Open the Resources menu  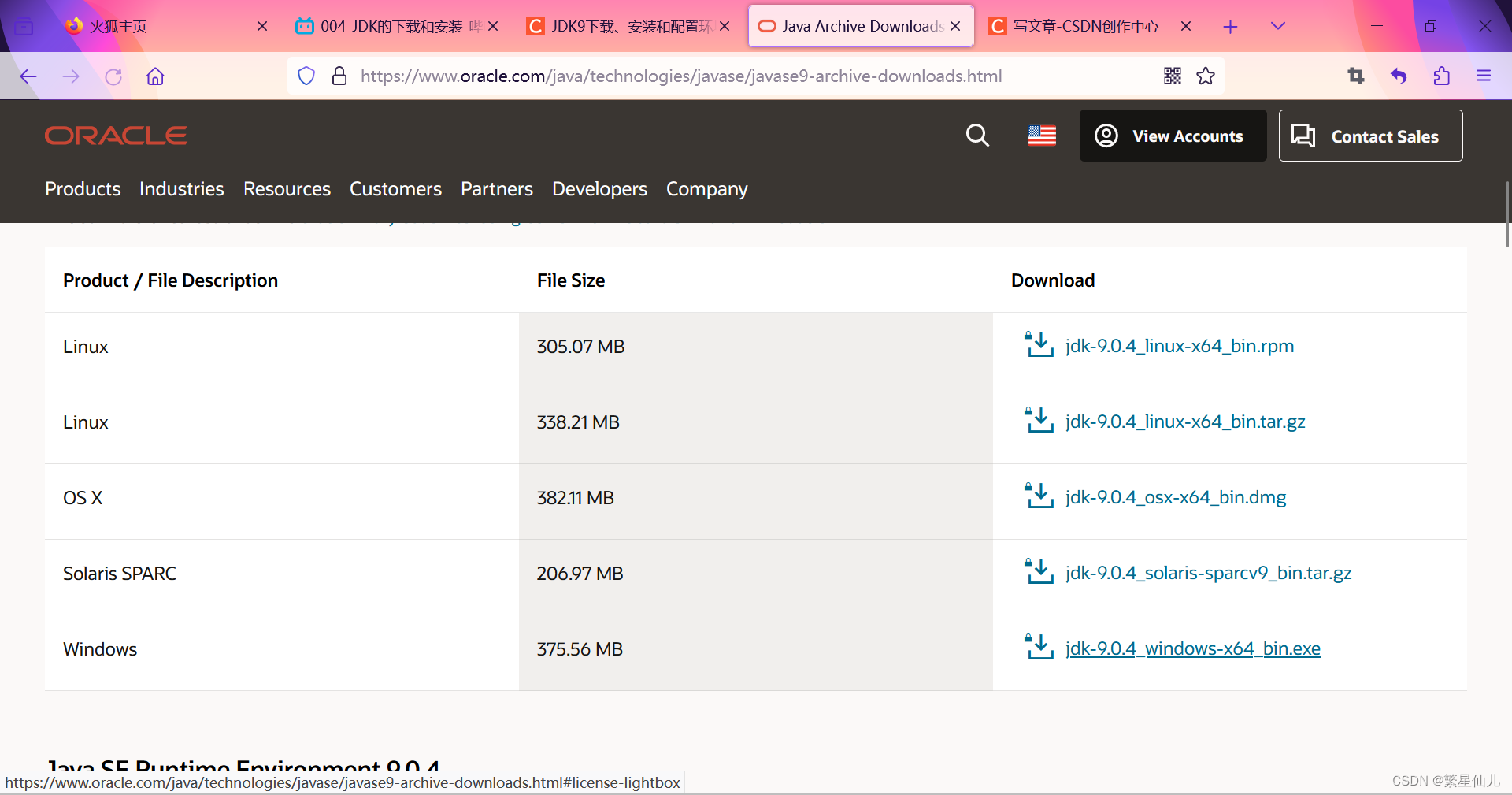pos(287,189)
